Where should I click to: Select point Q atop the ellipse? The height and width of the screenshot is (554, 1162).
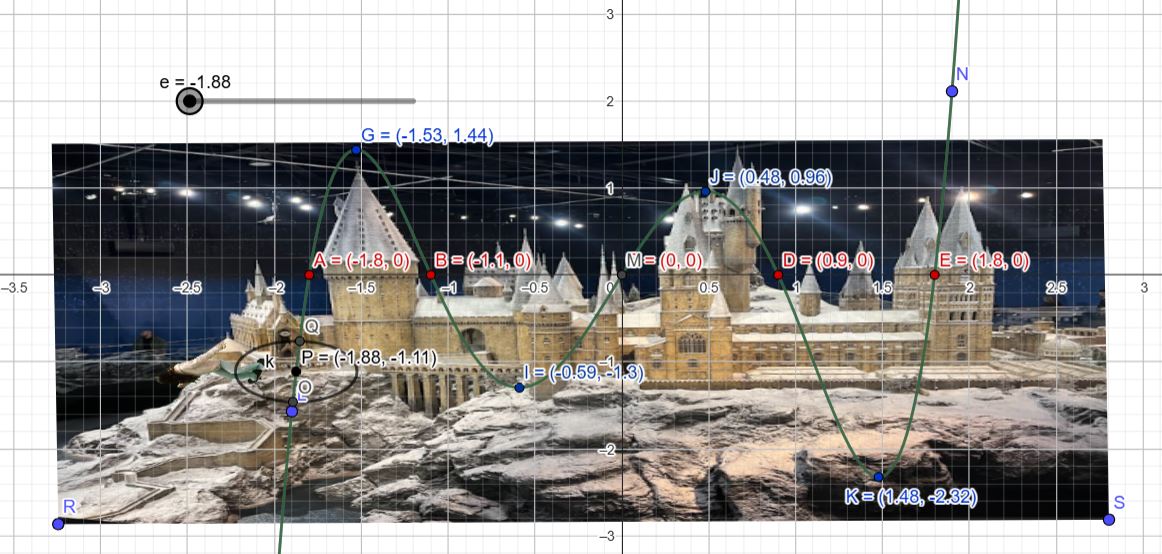coord(299,341)
